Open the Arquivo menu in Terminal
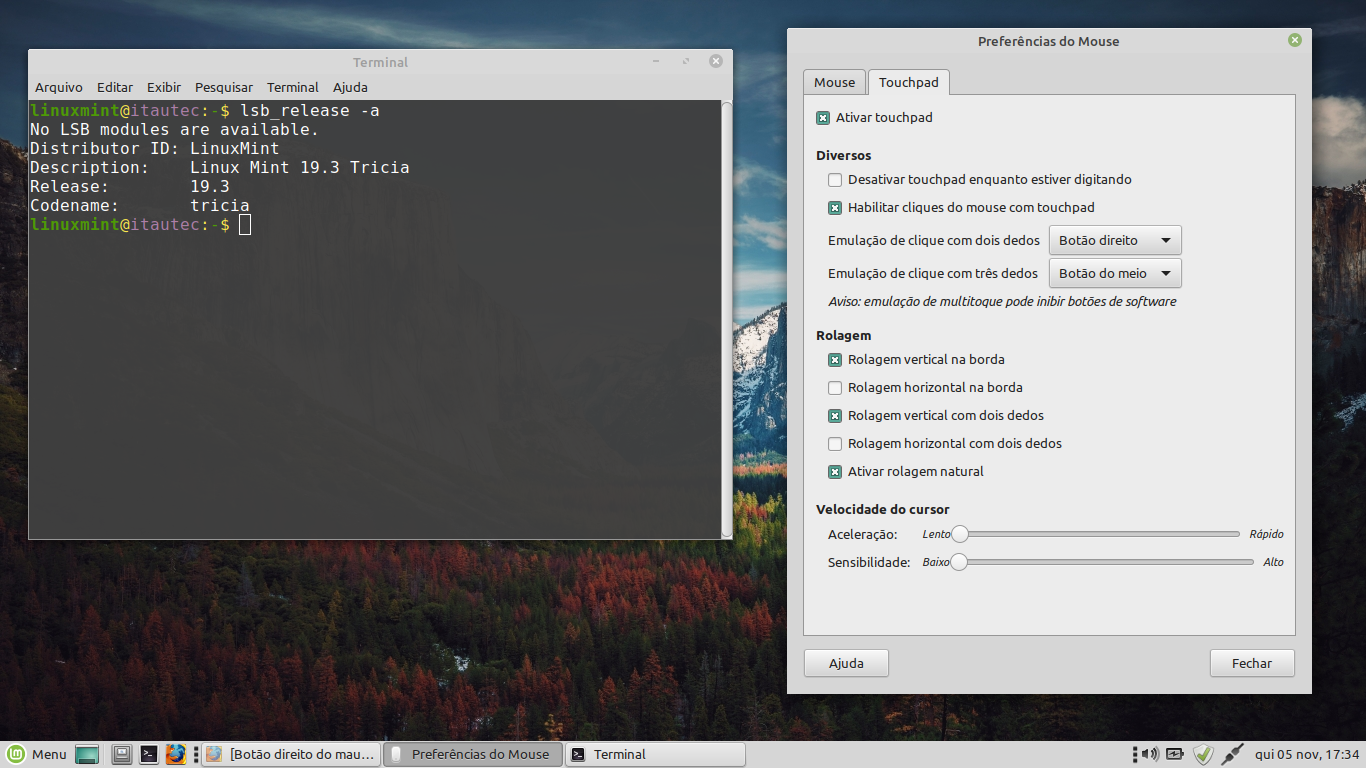The image size is (1366, 768). [x=59, y=87]
